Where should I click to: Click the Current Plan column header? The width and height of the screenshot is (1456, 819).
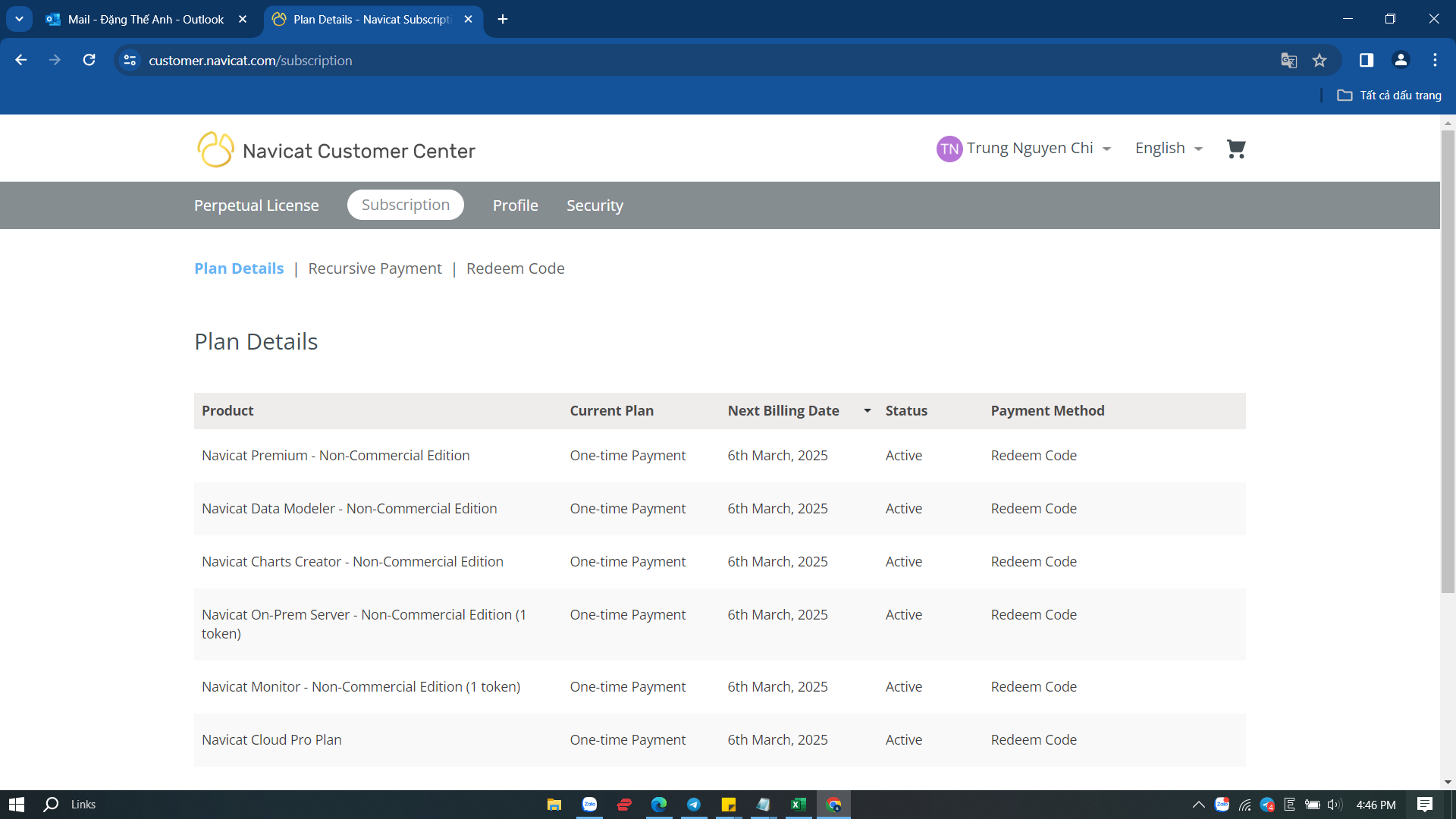[x=611, y=411]
